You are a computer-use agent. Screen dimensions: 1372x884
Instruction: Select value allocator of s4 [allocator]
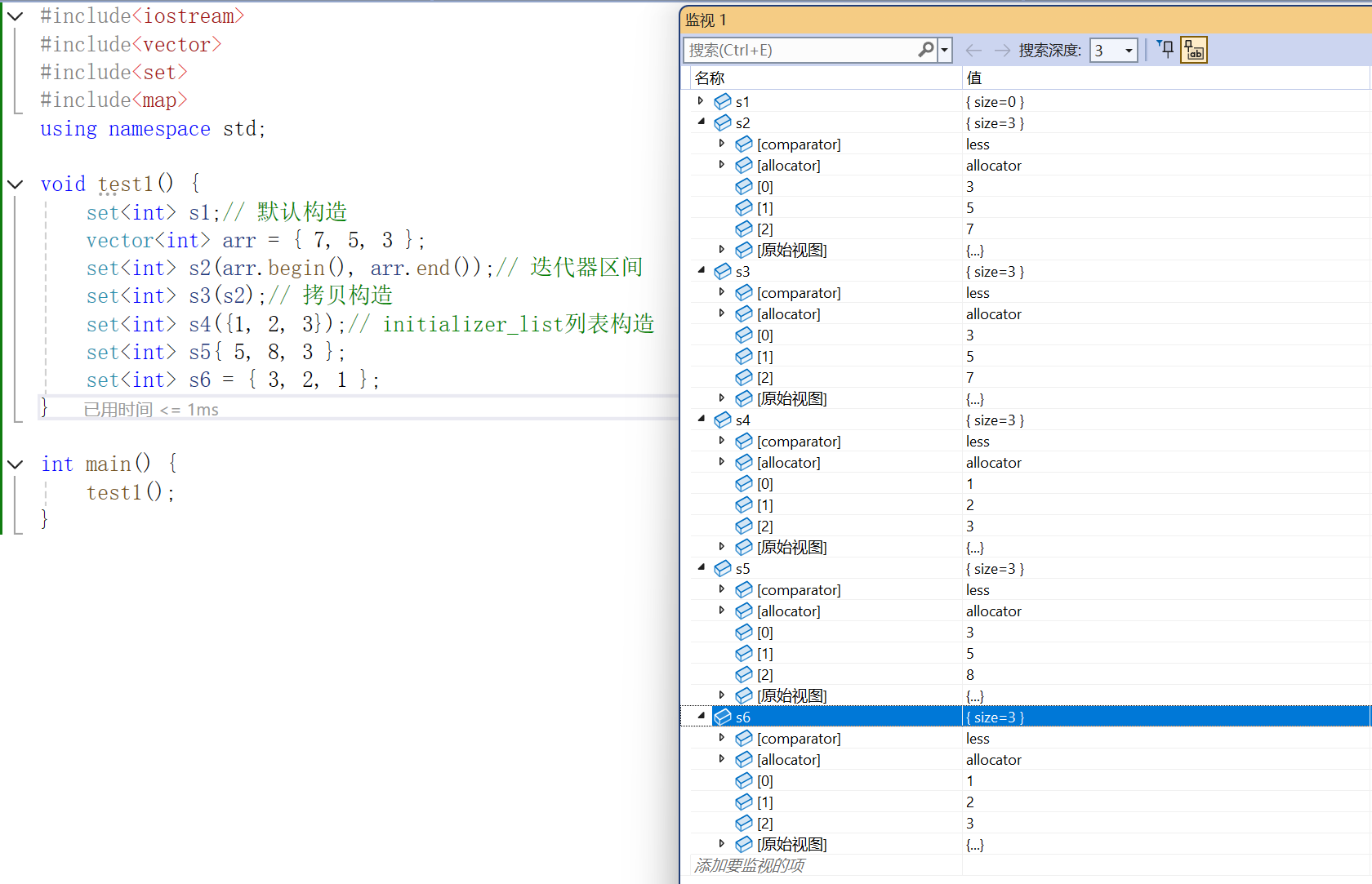(x=993, y=462)
